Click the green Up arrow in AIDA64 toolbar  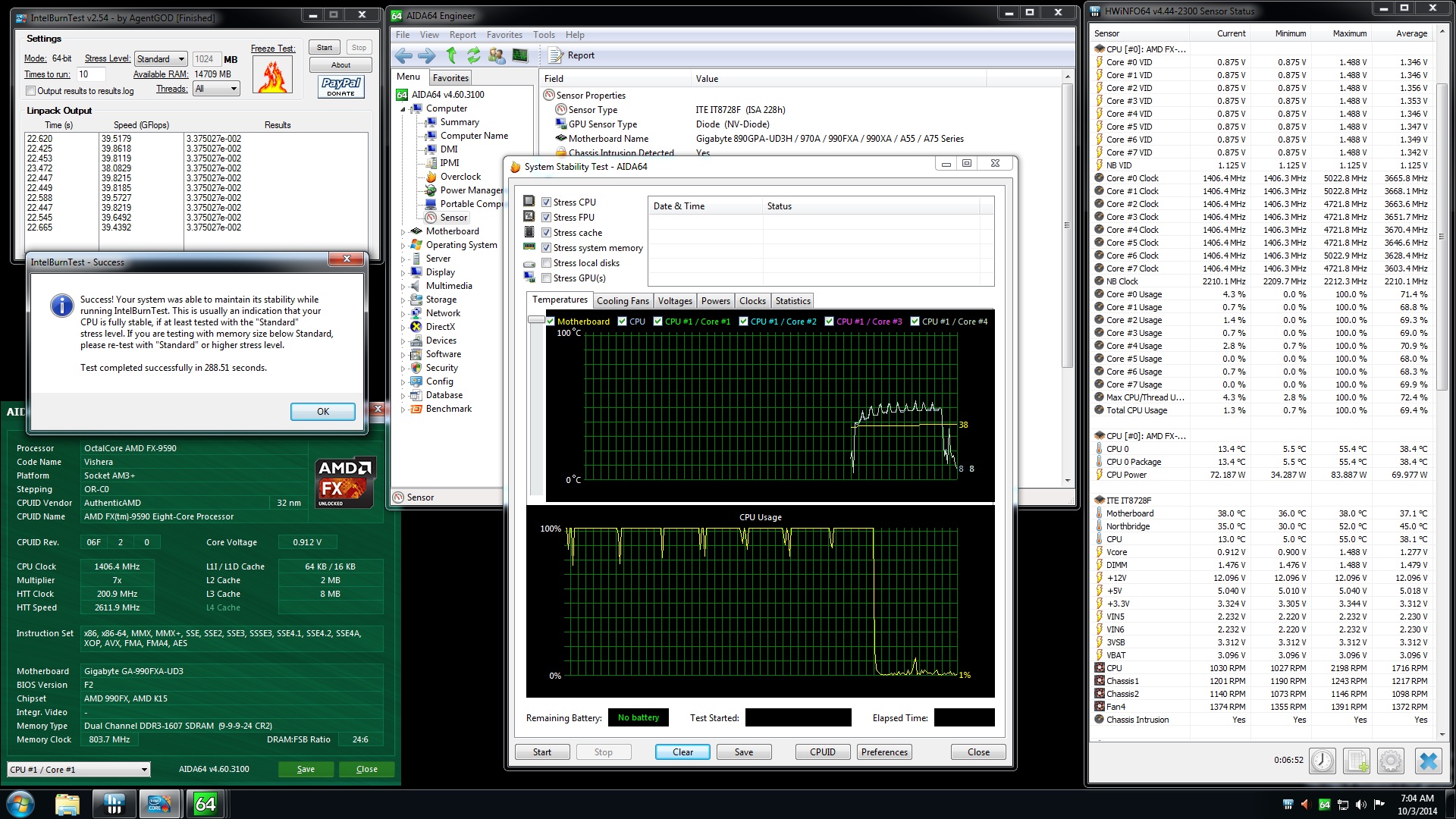[451, 55]
